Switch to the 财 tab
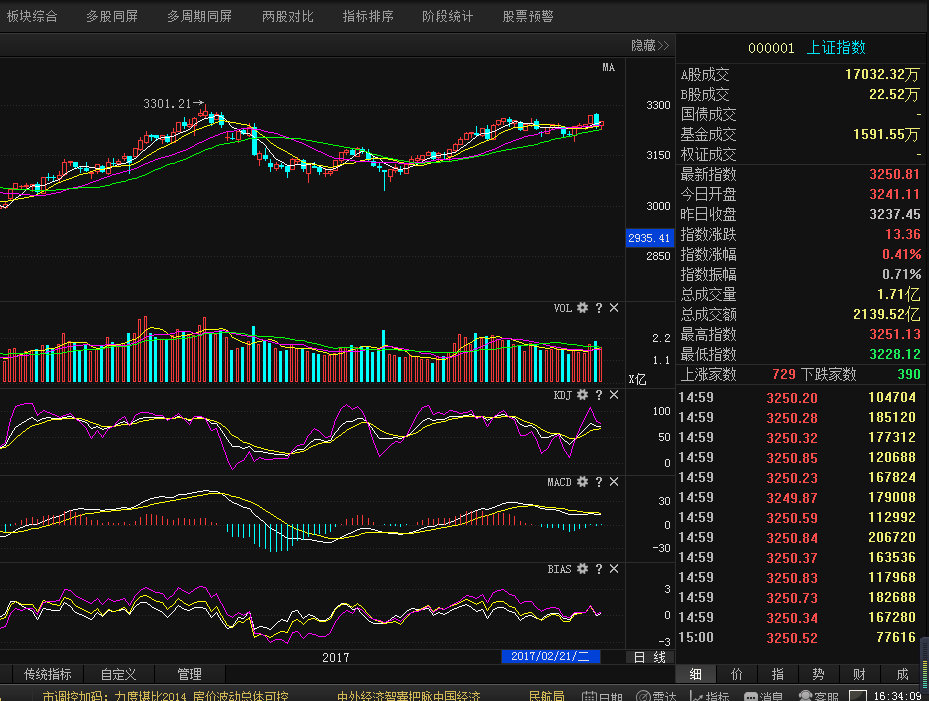The height and width of the screenshot is (701, 929). [859, 674]
